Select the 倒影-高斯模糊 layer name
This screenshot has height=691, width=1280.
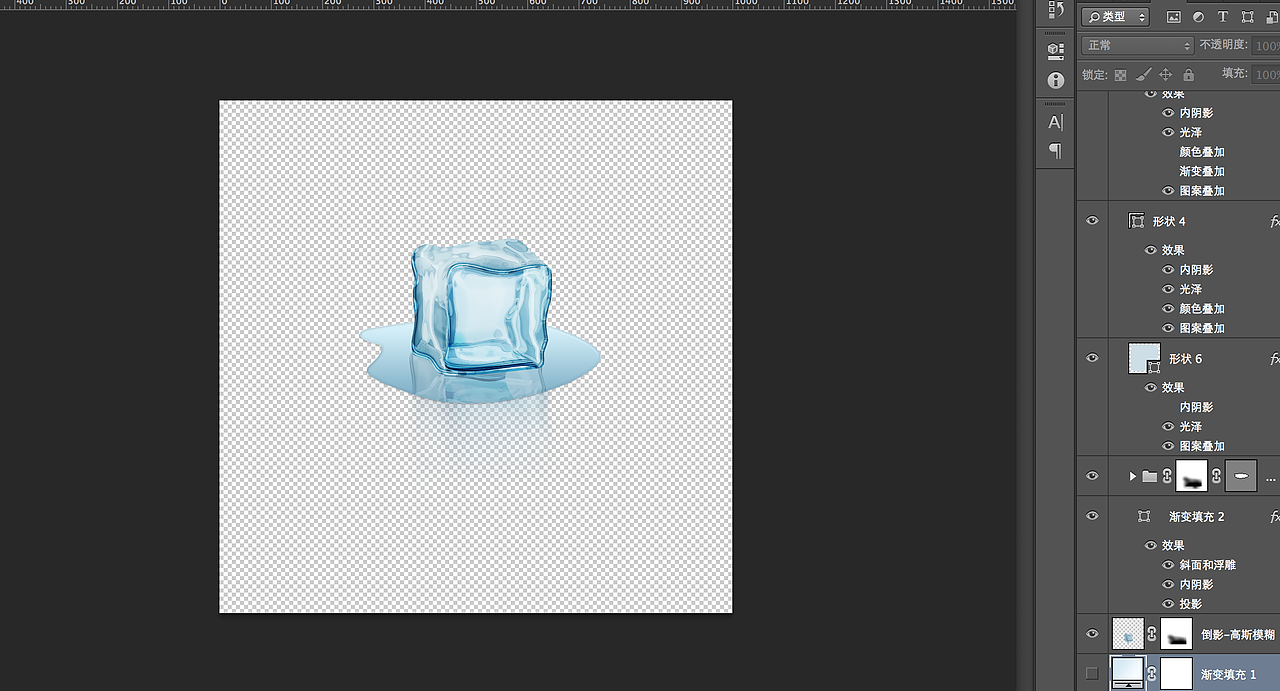(x=1238, y=635)
